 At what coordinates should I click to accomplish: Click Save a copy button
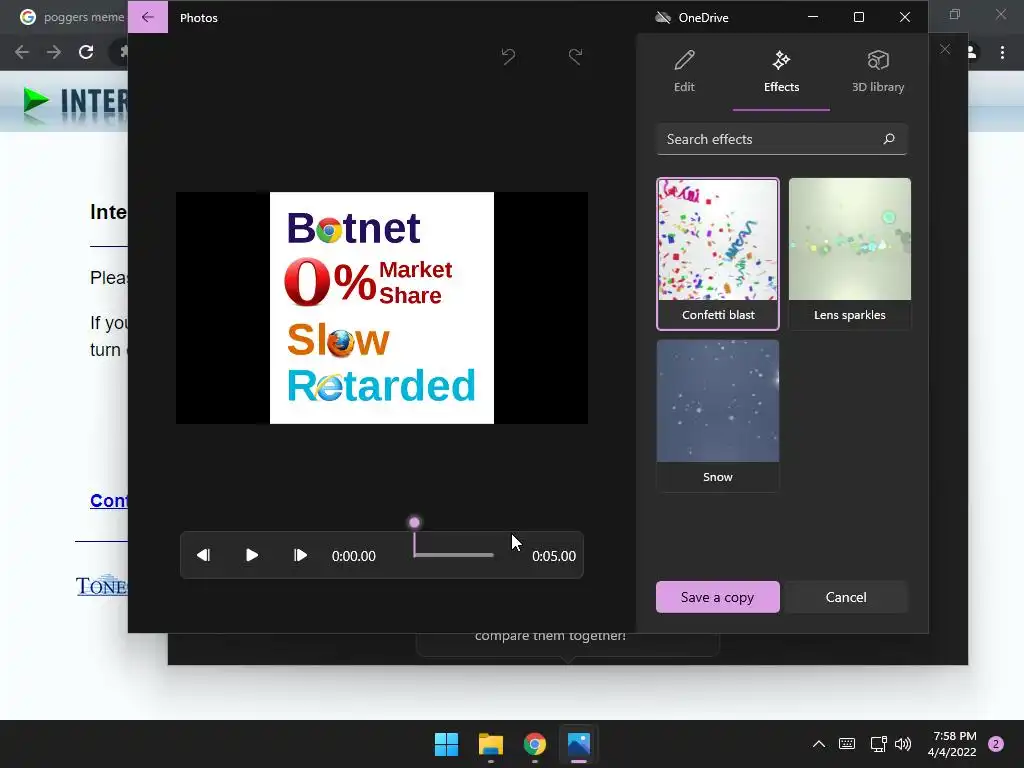coord(718,597)
